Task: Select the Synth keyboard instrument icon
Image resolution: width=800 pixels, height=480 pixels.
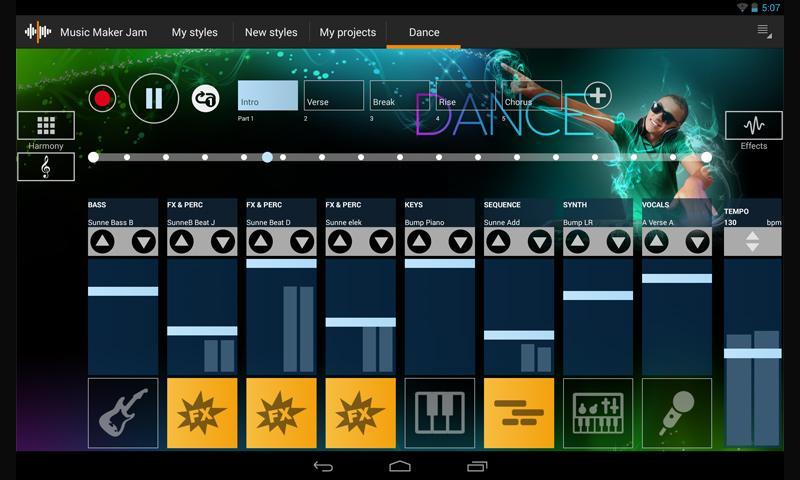Action: (x=598, y=413)
